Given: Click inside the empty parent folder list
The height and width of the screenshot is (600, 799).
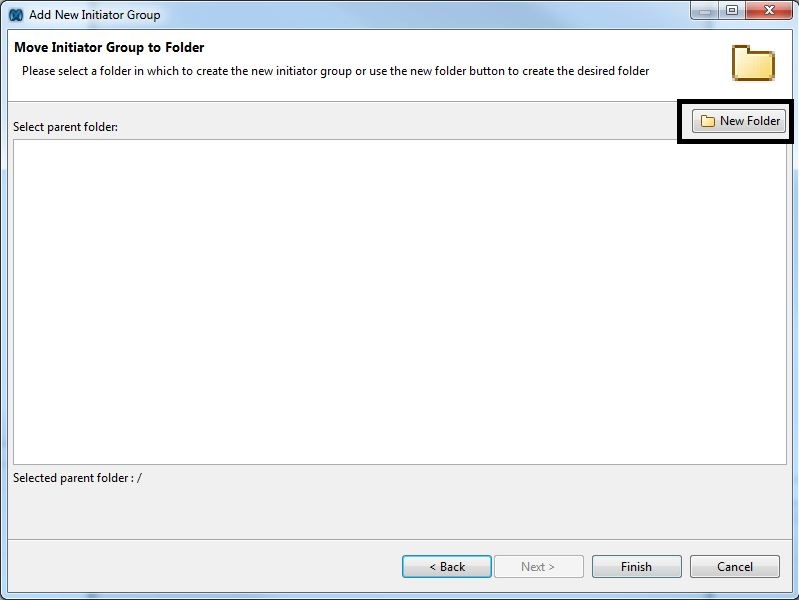Looking at the screenshot, I should [x=400, y=300].
